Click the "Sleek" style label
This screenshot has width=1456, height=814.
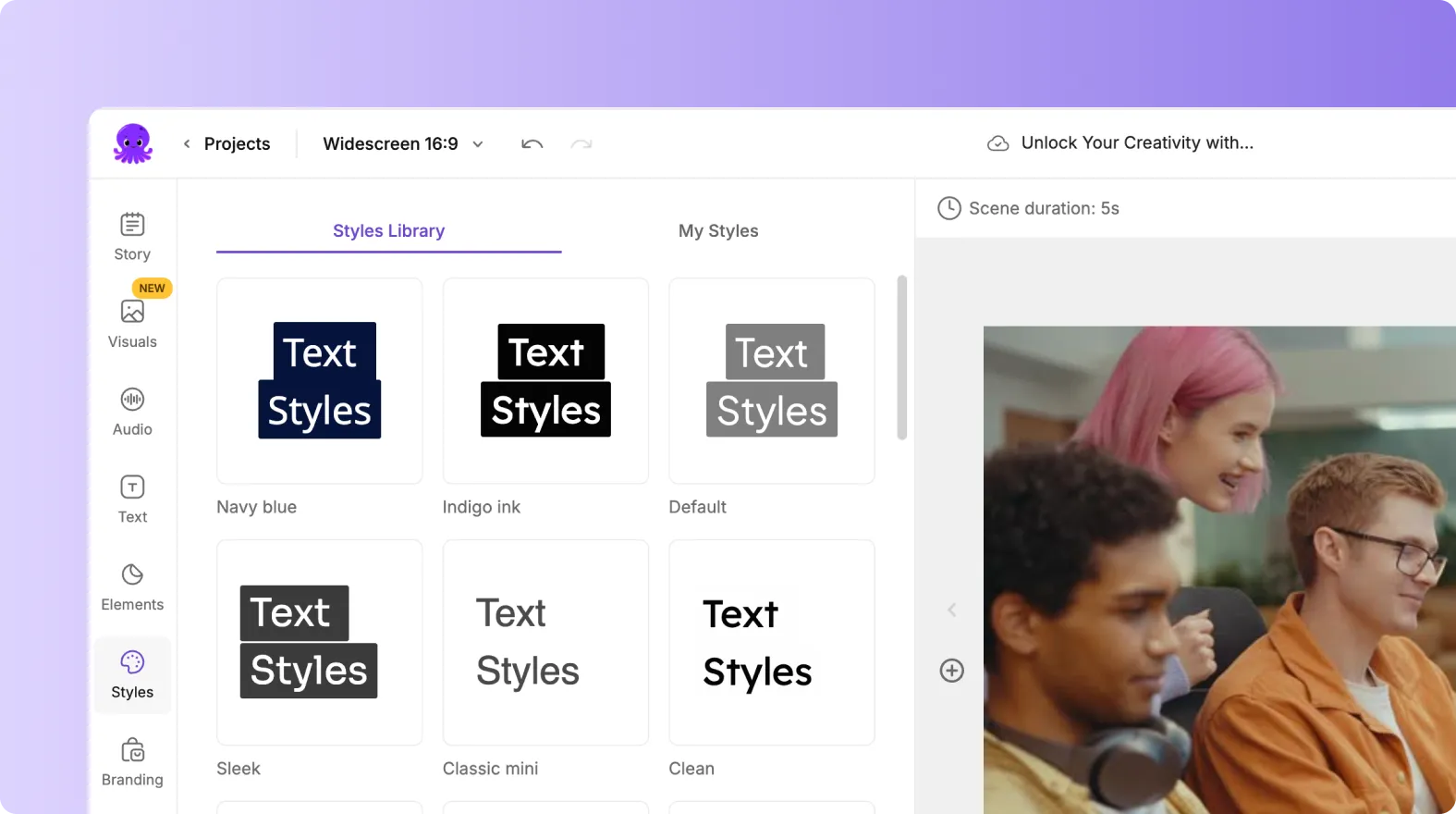tap(239, 769)
